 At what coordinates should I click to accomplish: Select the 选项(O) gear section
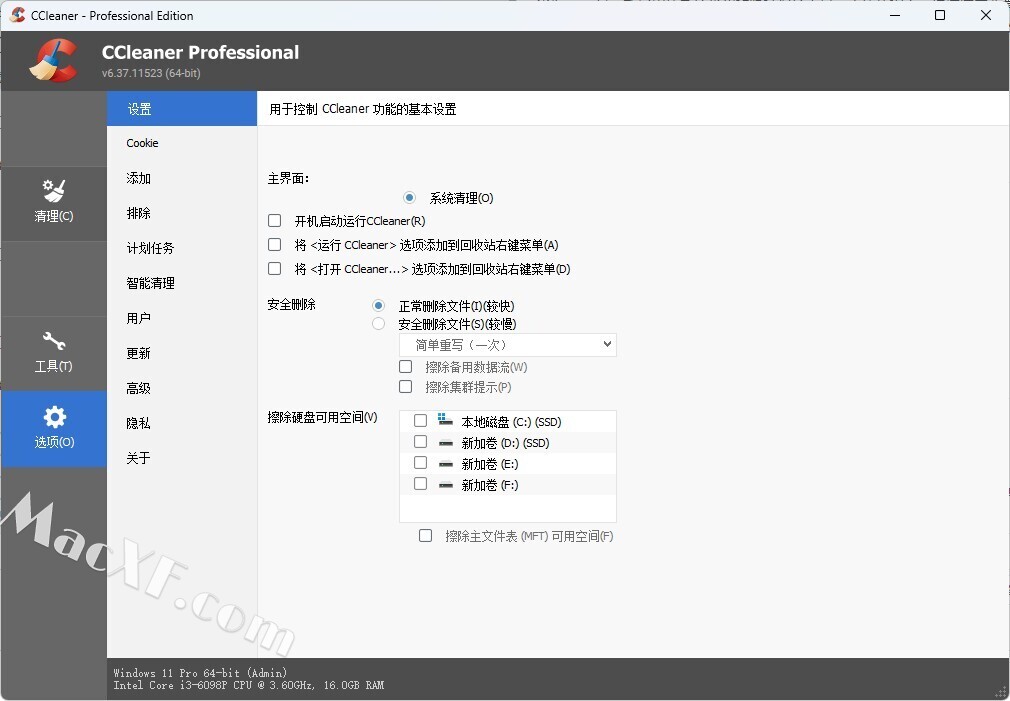click(54, 428)
